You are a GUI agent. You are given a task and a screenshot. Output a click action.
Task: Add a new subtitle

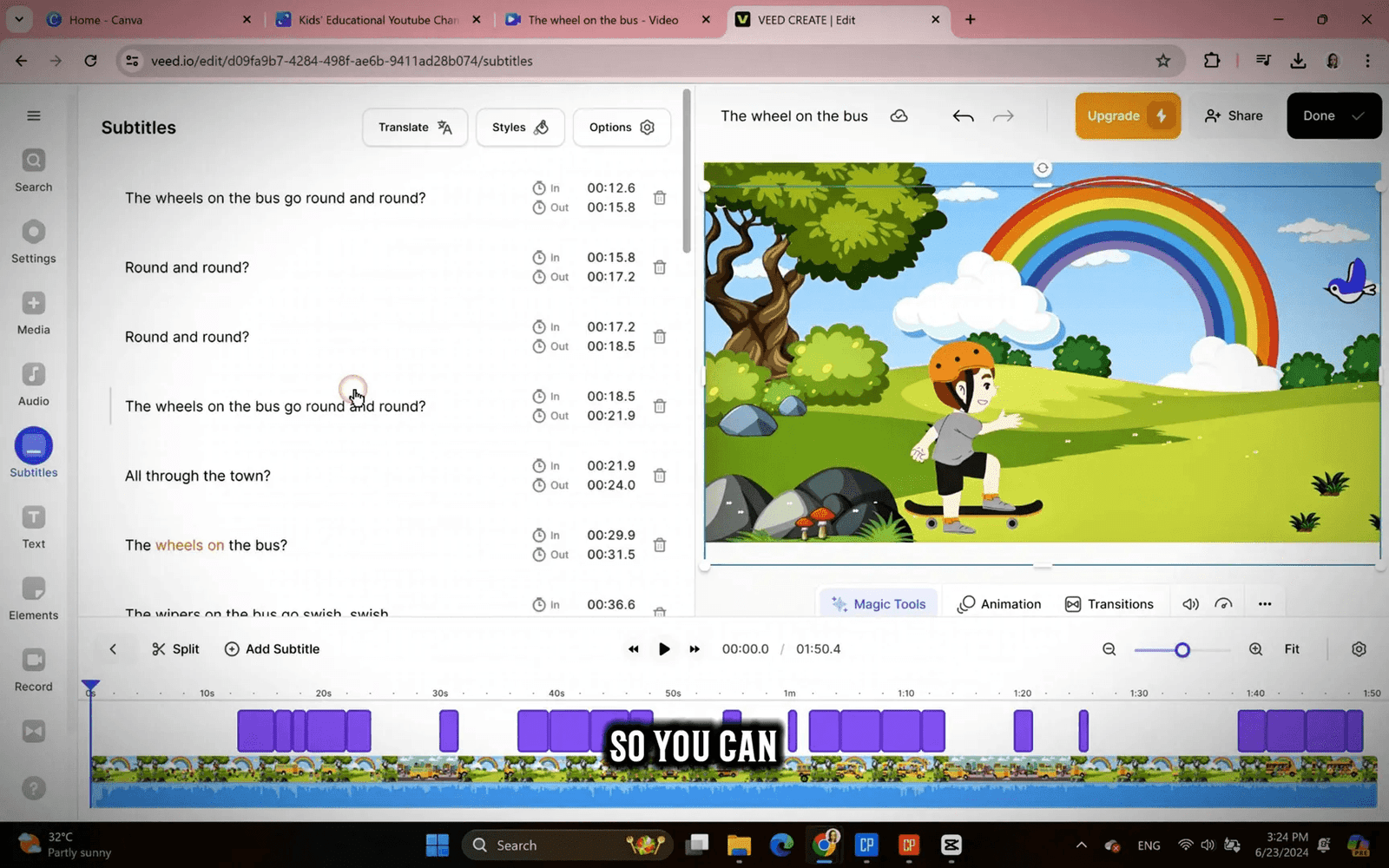coord(272,649)
